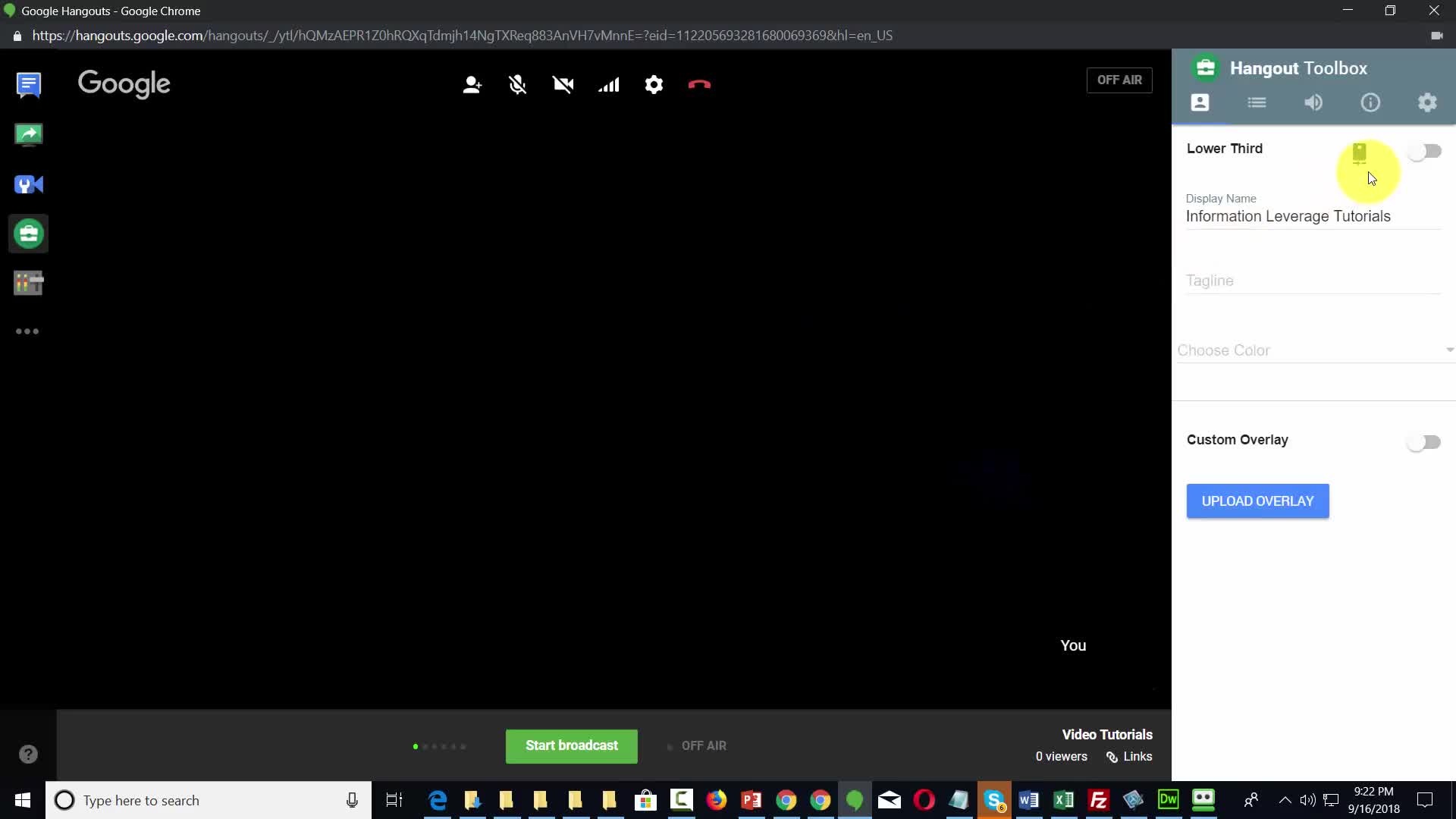The width and height of the screenshot is (1456, 819).
Task: Expand the Choose Color dropdown
Action: [1315, 350]
